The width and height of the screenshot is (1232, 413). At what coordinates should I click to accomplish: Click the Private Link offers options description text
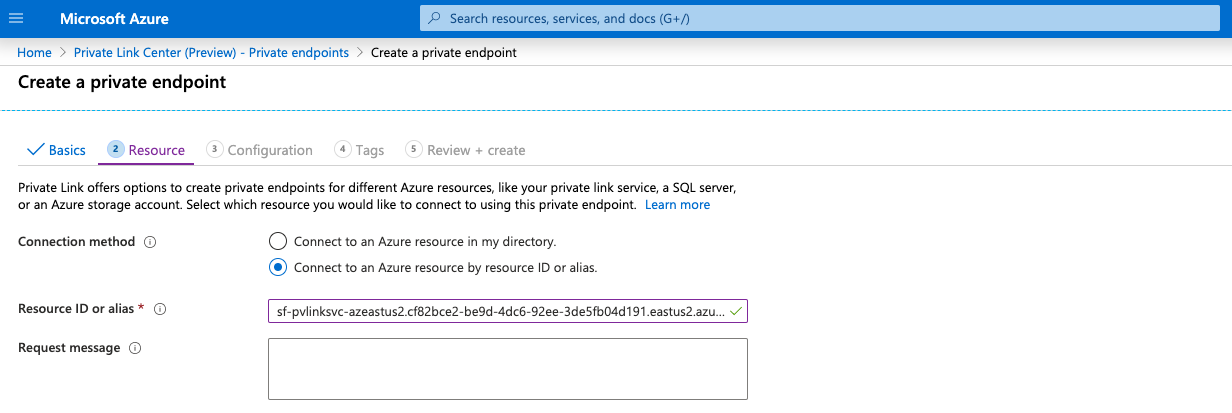click(378, 196)
